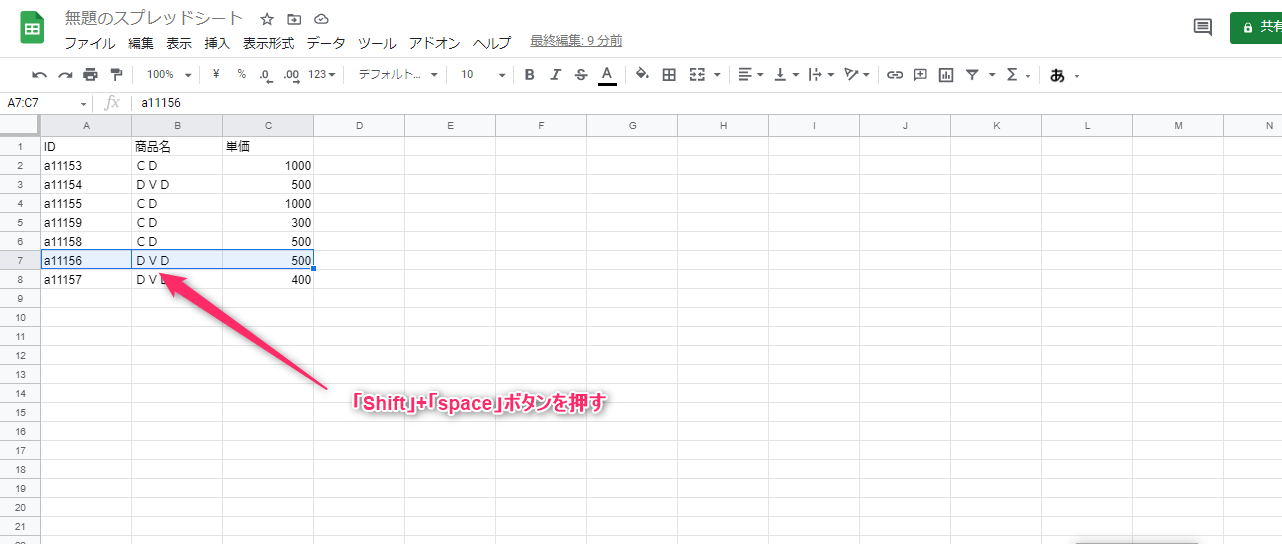Decrease decimal places
This screenshot has width=1282, height=544.
266,74
